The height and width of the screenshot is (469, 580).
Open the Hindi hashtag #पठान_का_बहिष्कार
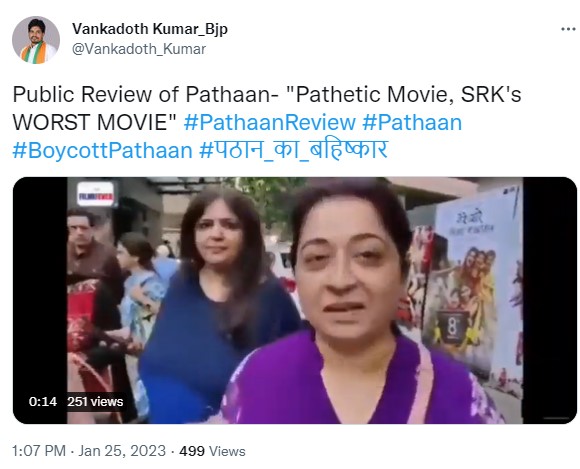pos(293,150)
